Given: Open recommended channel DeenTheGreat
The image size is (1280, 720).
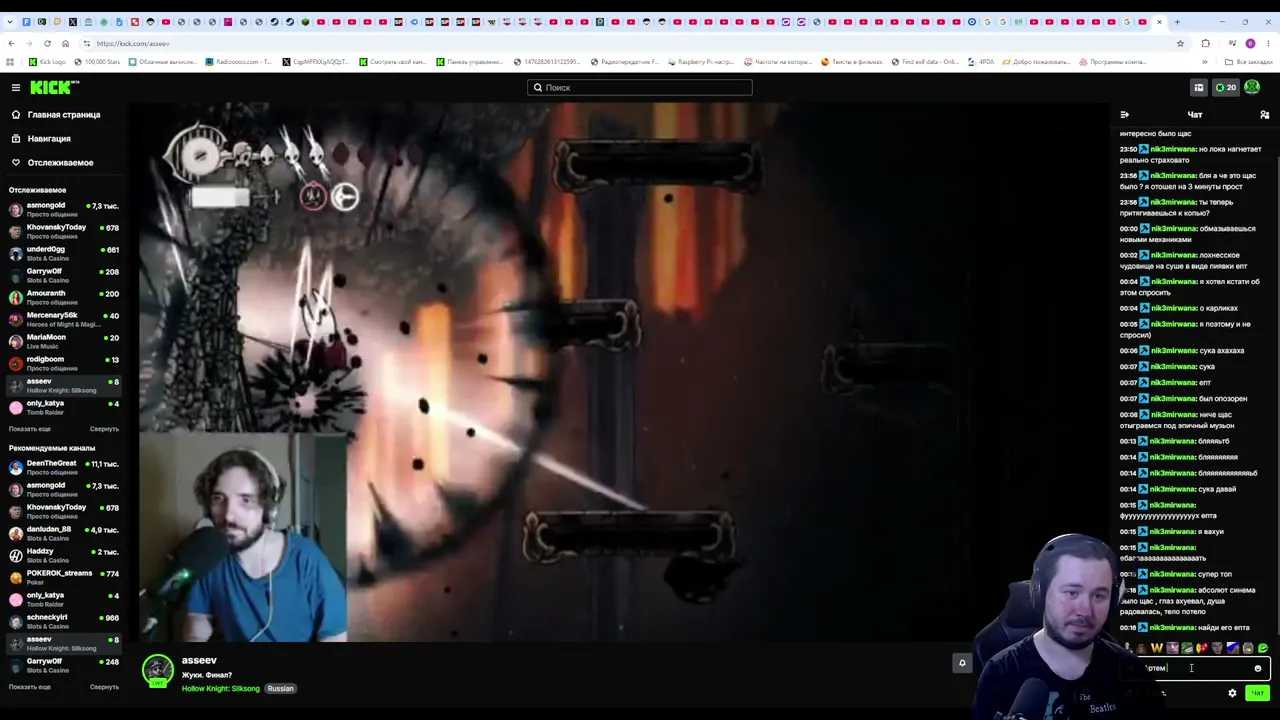Looking at the screenshot, I should (64, 468).
